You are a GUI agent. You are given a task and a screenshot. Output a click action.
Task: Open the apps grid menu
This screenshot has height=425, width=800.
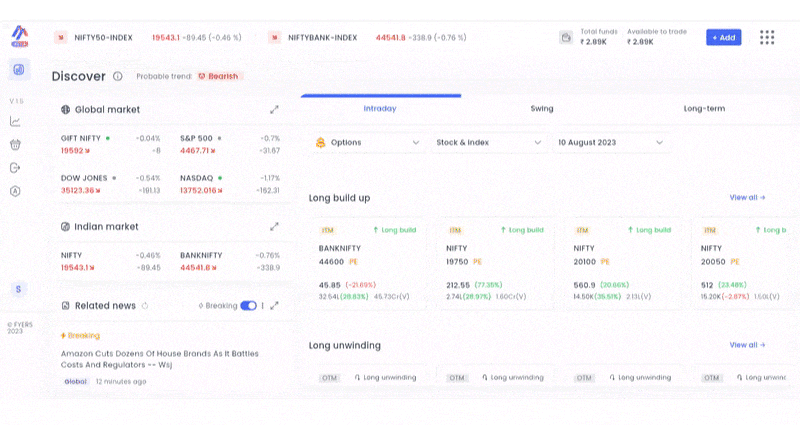point(767,37)
